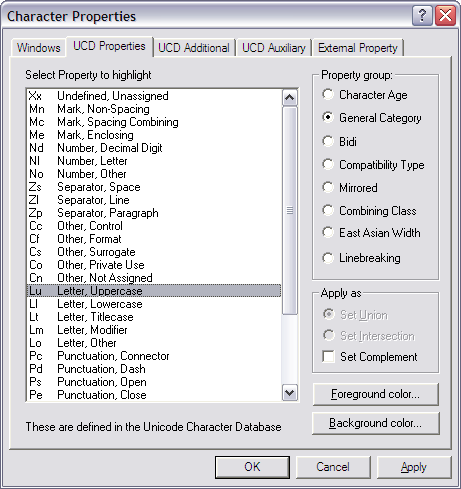Select 'Number, Letter' property
This screenshot has height=489, width=461.
(154, 161)
